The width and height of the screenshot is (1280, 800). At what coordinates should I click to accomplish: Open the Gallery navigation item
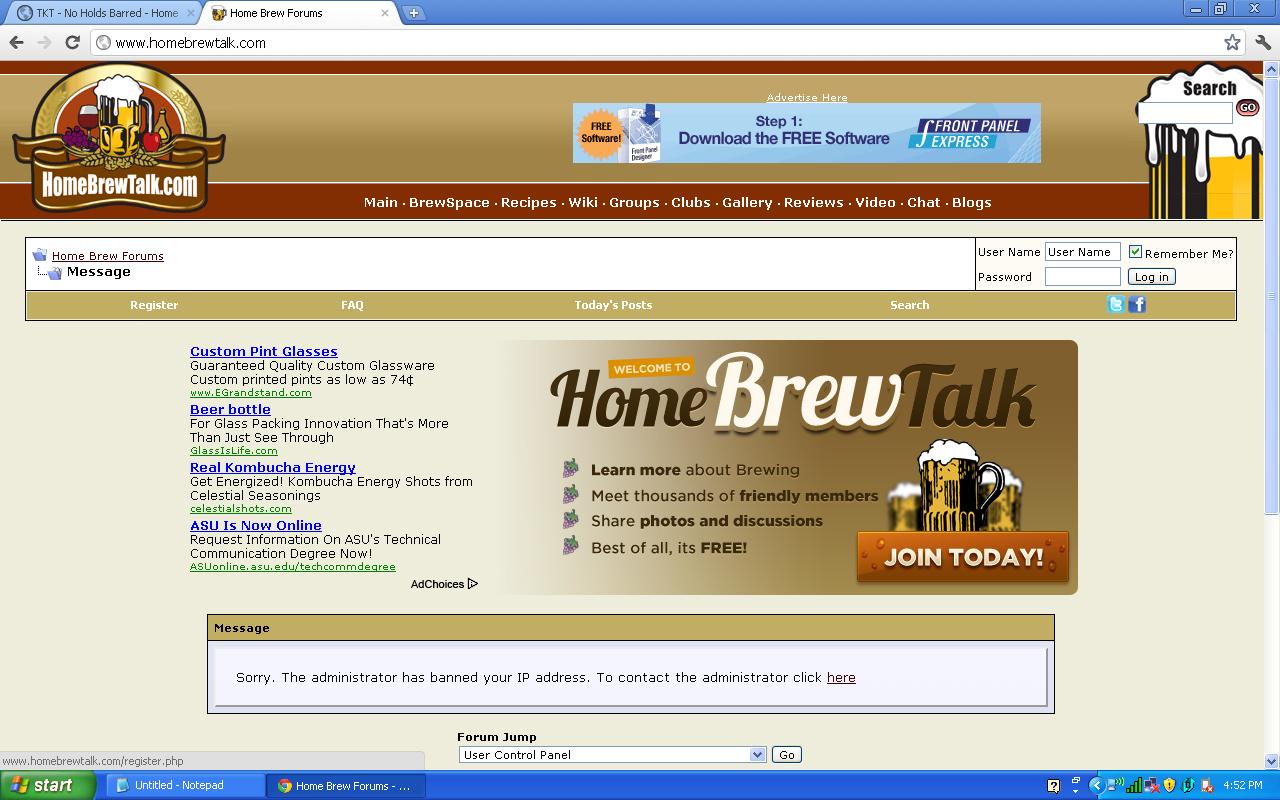click(747, 202)
